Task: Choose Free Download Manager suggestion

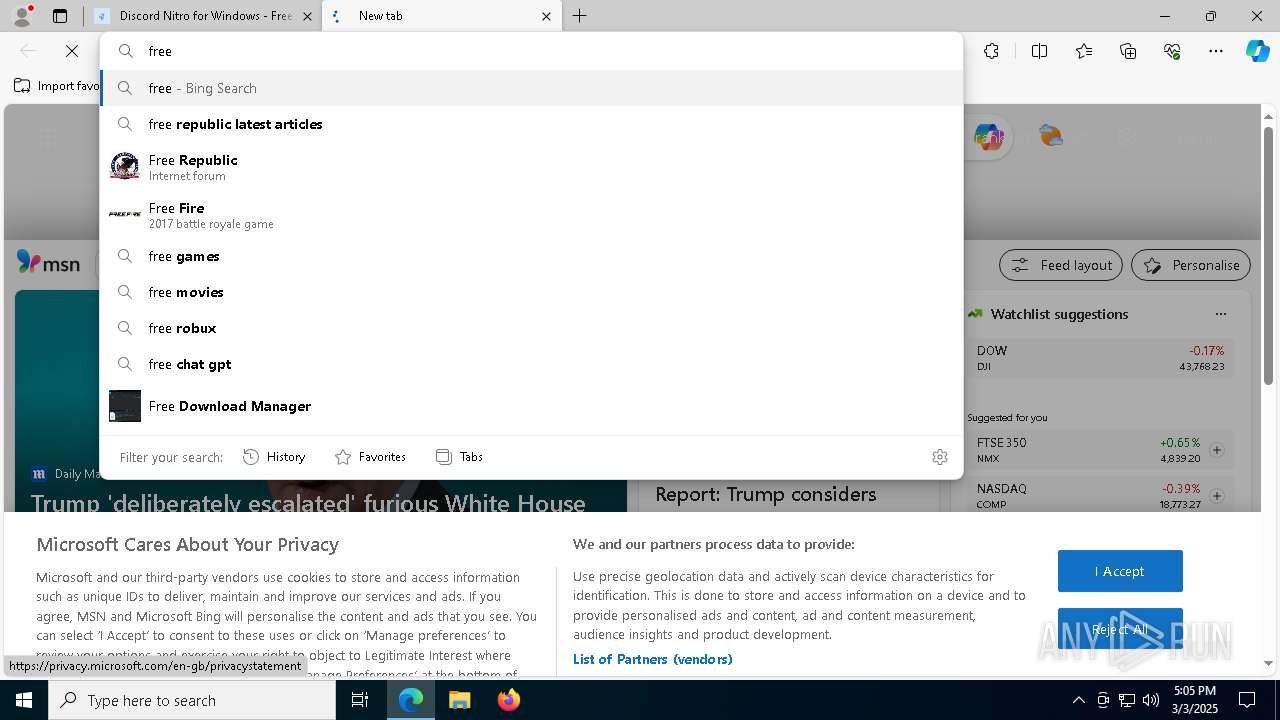Action: coord(531,406)
